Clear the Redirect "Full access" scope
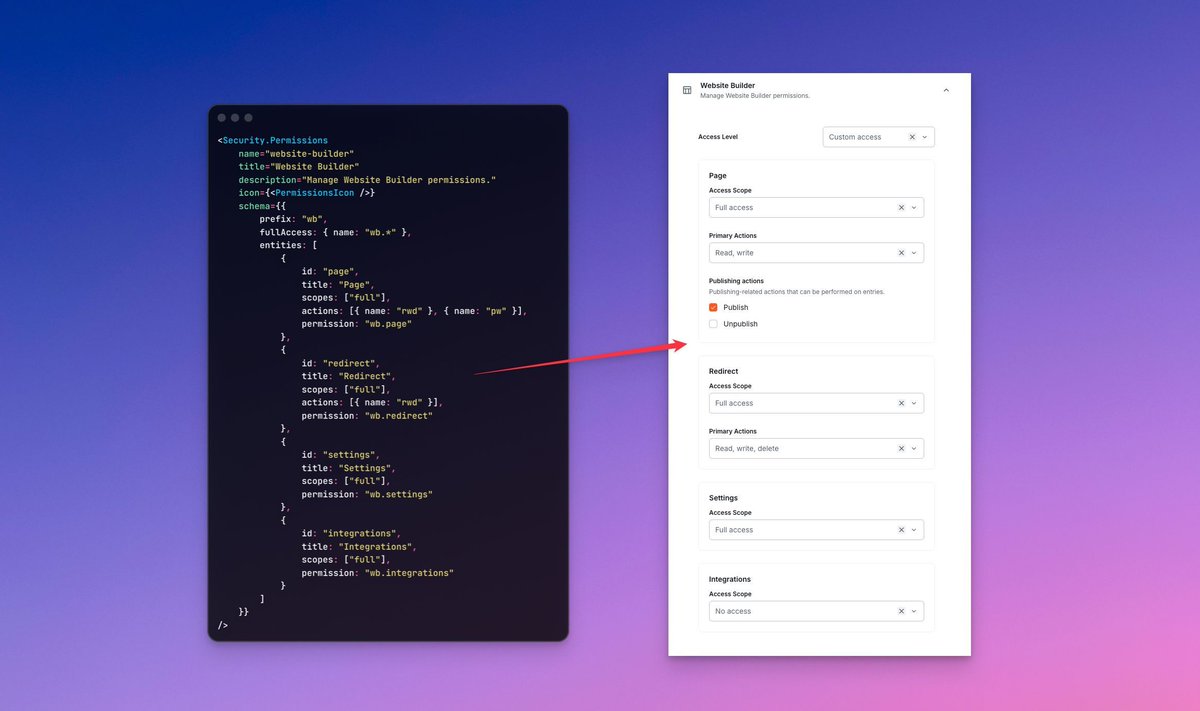1200x711 pixels. click(900, 402)
